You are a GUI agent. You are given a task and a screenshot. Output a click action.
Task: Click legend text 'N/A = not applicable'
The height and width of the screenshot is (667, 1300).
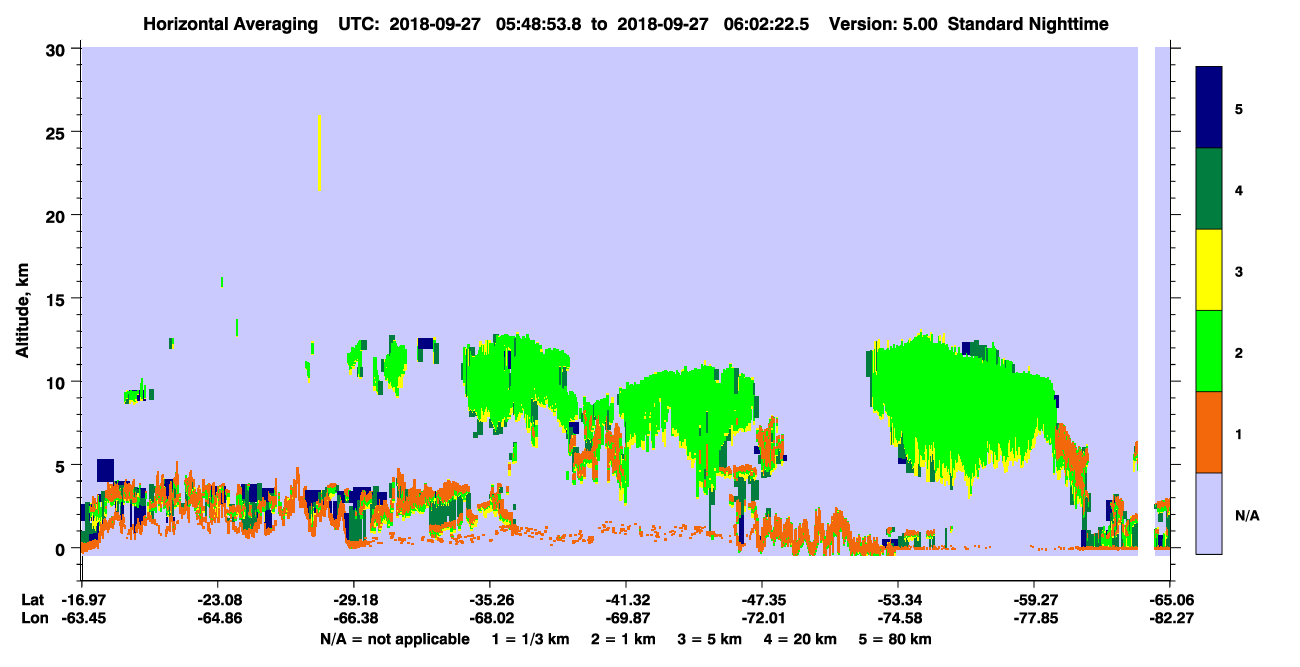(x=394, y=639)
